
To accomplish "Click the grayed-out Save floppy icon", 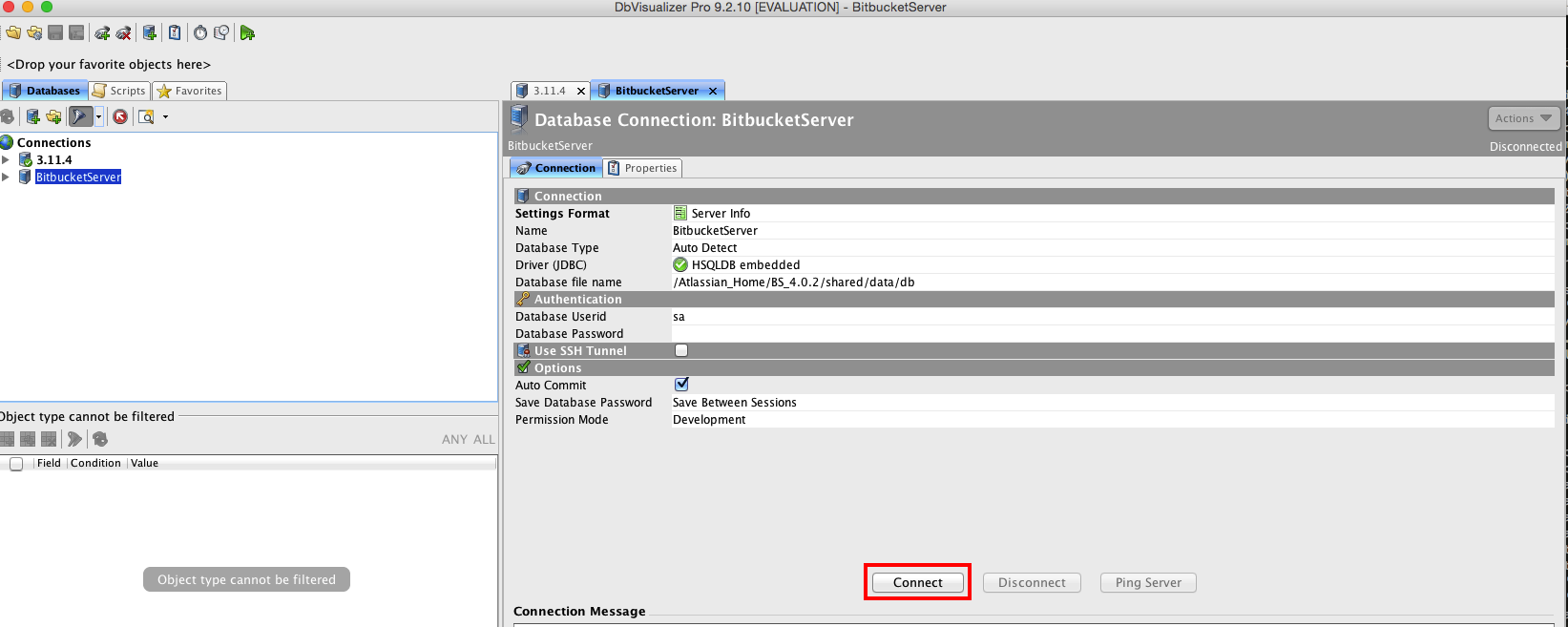I will [x=55, y=33].
